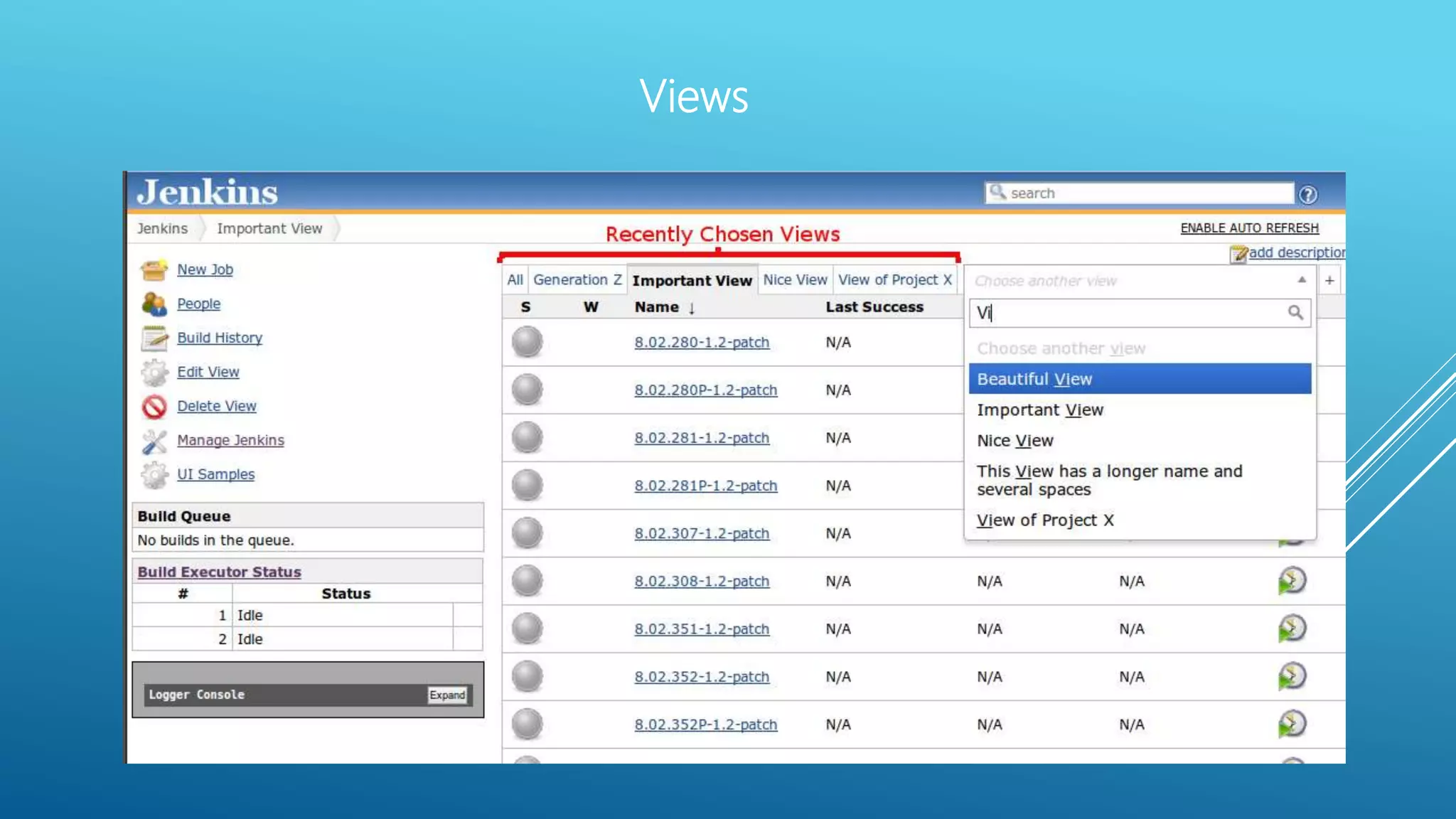This screenshot has height=819, width=1456.
Task: Click the People icon in sidebar
Action: (x=154, y=304)
